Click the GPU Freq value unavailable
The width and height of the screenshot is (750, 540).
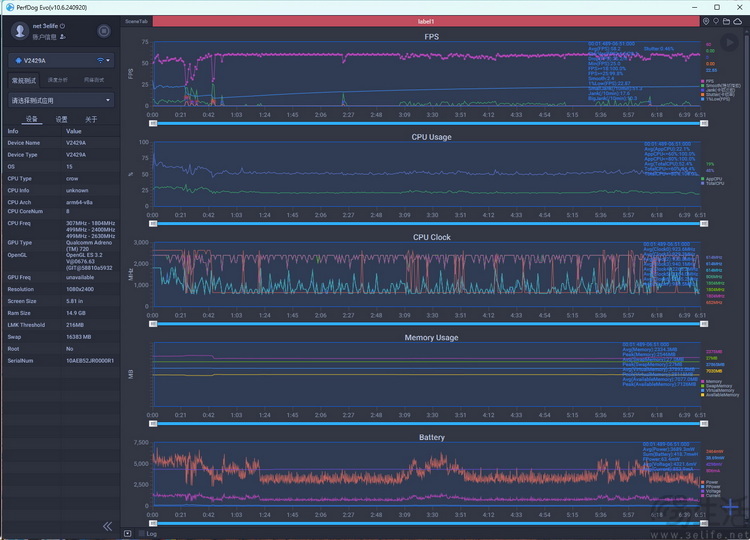click(80, 277)
